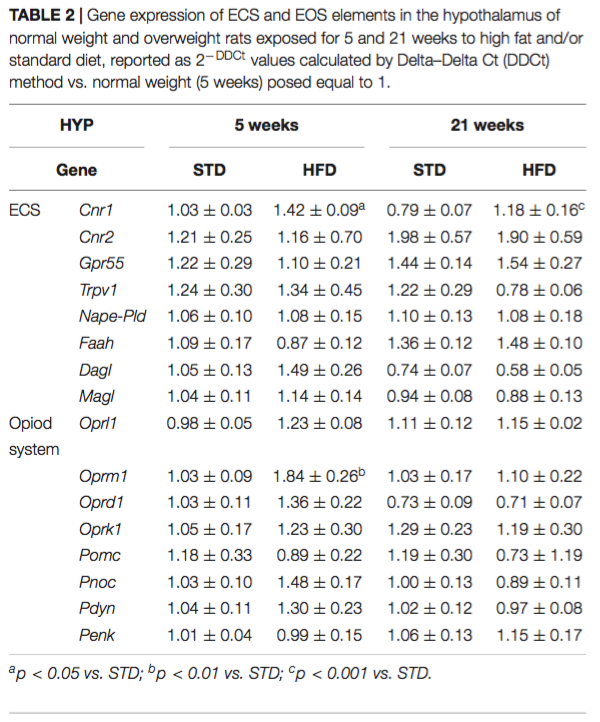Click the TABLE 2 caption title
This screenshot has width=600, height=722.
pyautogui.click(x=41, y=16)
